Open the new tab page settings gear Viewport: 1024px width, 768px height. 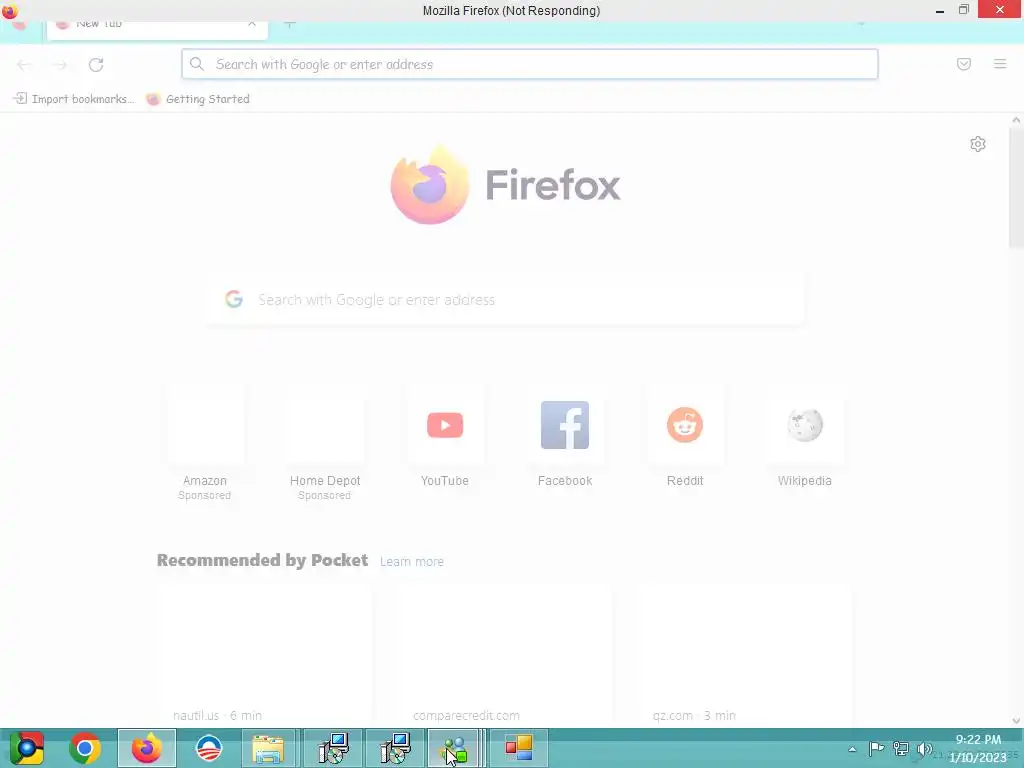click(978, 144)
